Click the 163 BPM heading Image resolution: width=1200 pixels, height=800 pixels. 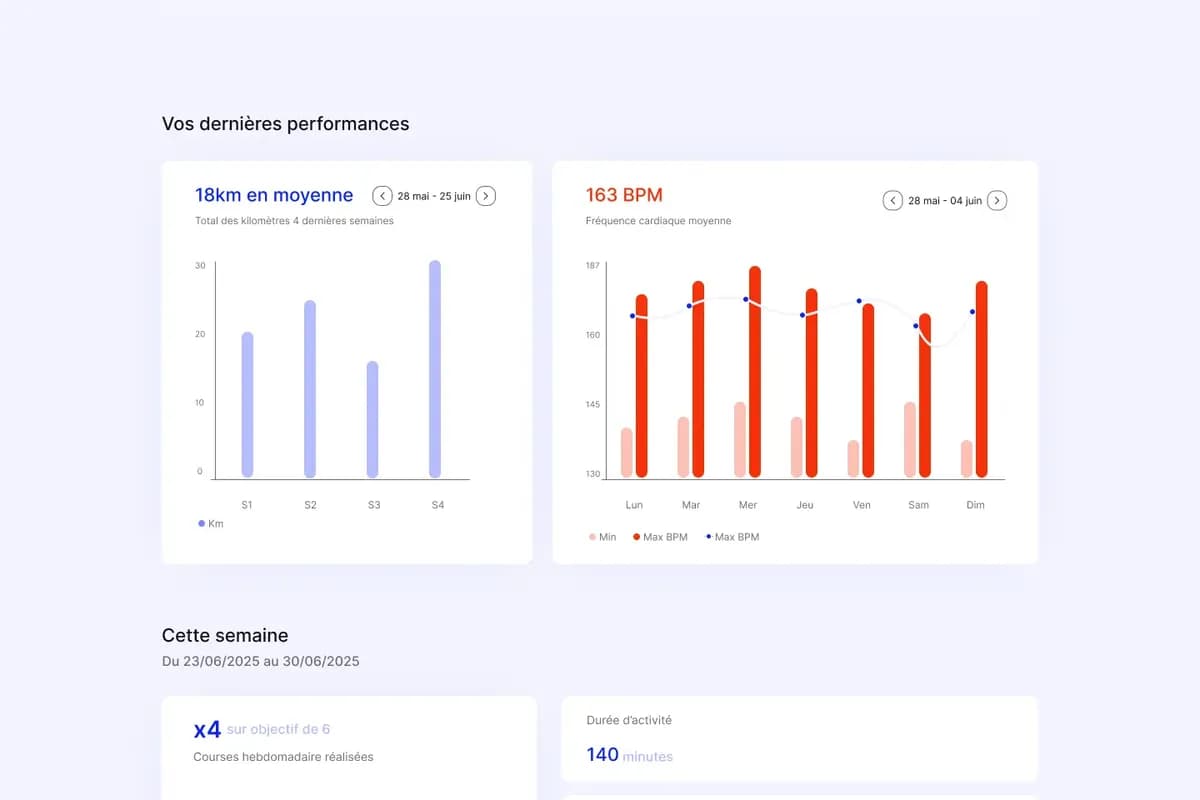pyautogui.click(x=624, y=194)
